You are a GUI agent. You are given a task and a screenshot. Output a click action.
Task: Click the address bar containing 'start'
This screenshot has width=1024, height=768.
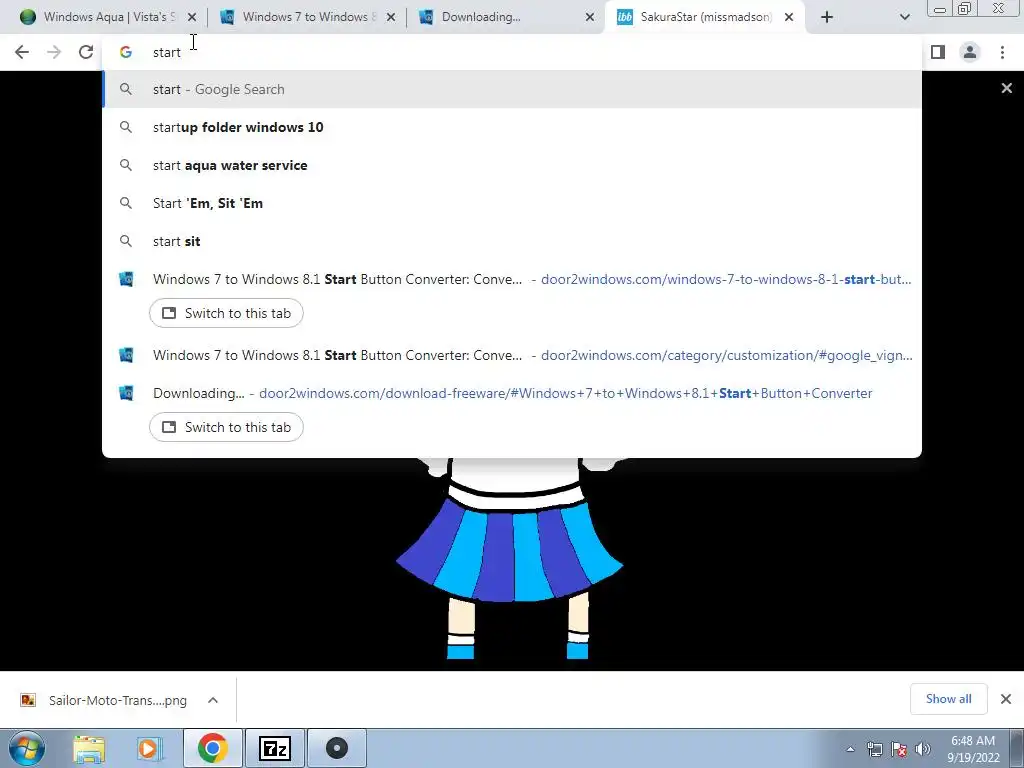pyautogui.click(x=512, y=52)
